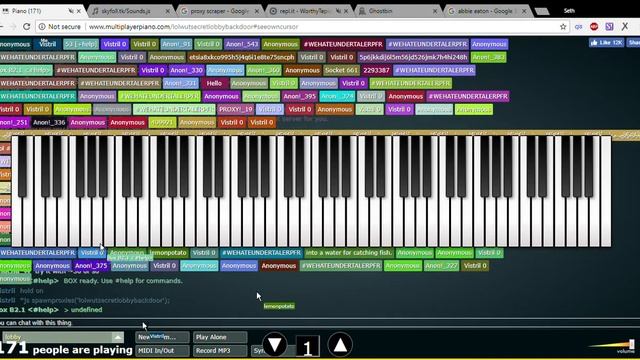Lower the octave with the down arrow
The width and height of the screenshot is (640, 360).
pyautogui.click(x=275, y=345)
